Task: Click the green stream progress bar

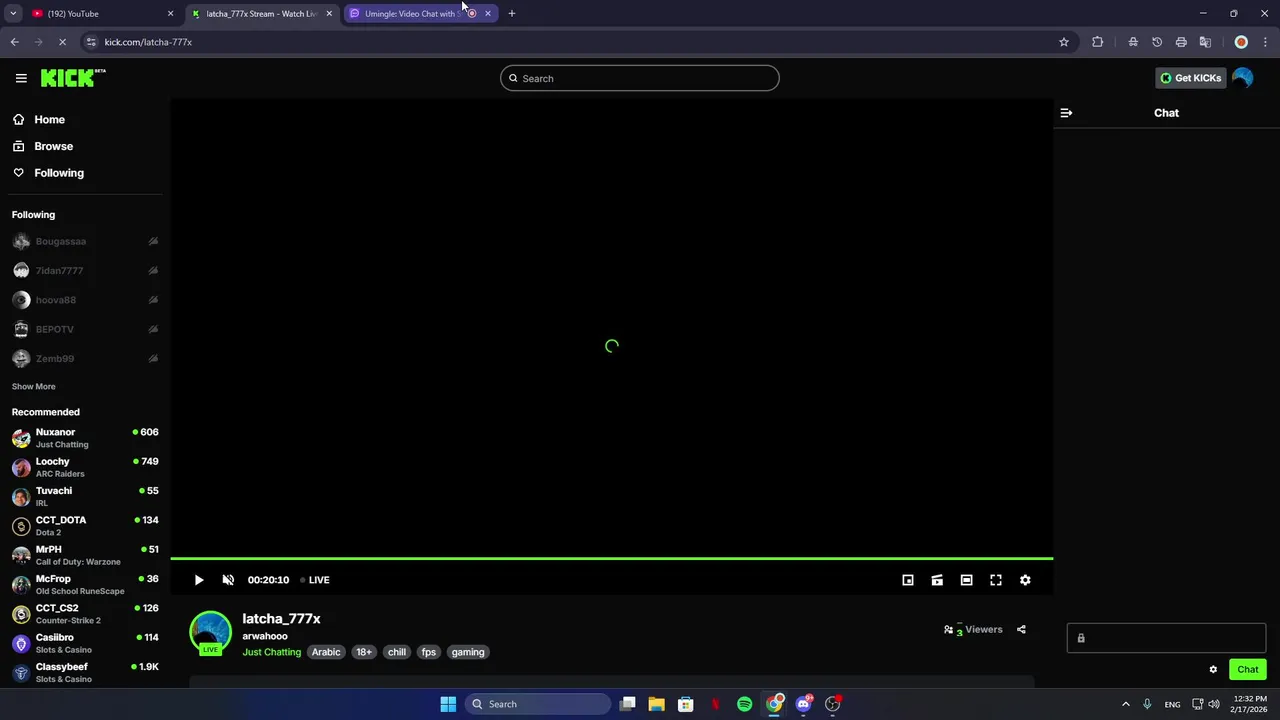Action: pyautogui.click(x=612, y=558)
